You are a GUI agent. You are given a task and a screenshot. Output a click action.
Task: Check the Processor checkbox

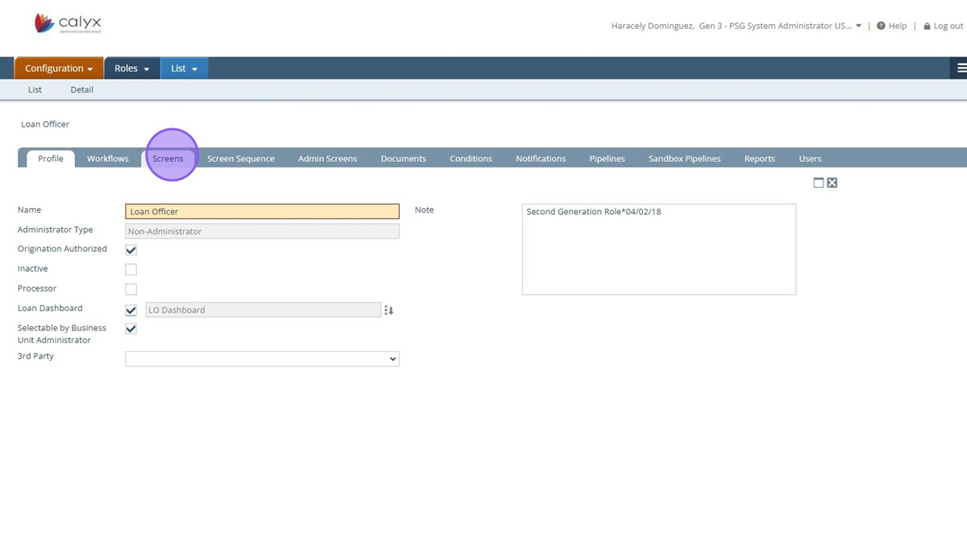point(131,289)
